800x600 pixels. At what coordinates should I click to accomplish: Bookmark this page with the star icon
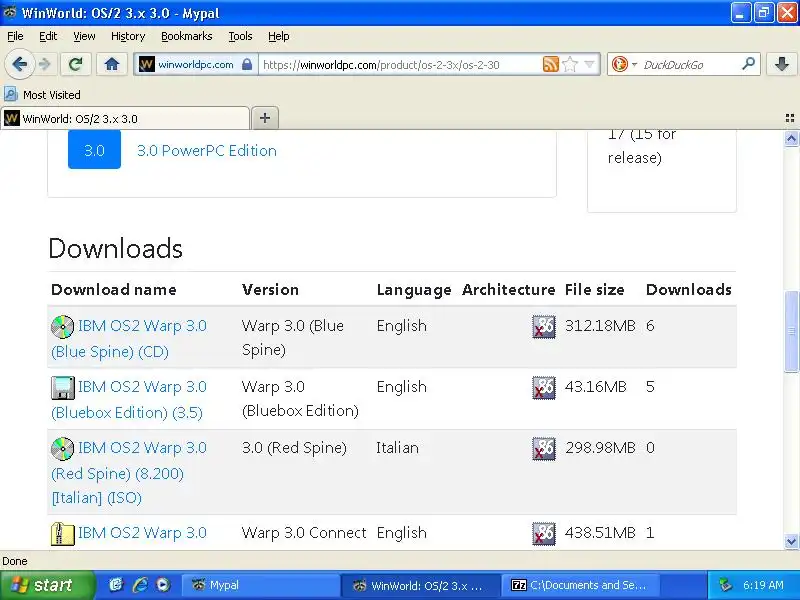tap(570, 64)
